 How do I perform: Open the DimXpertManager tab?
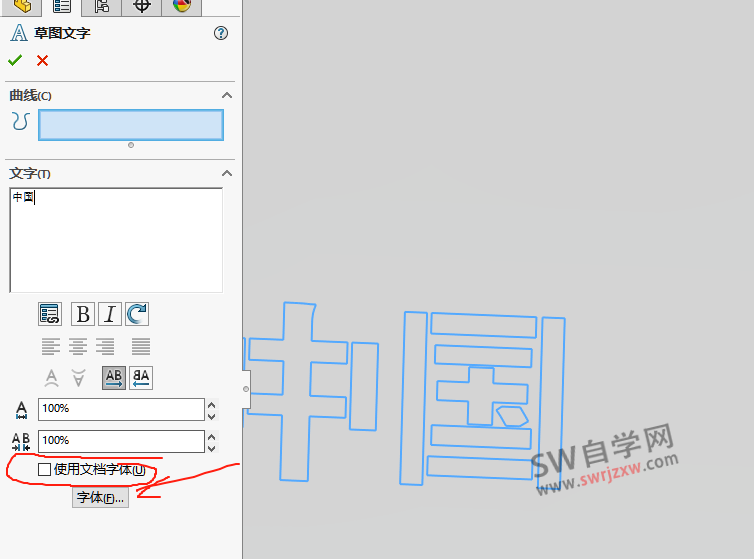coord(141,7)
